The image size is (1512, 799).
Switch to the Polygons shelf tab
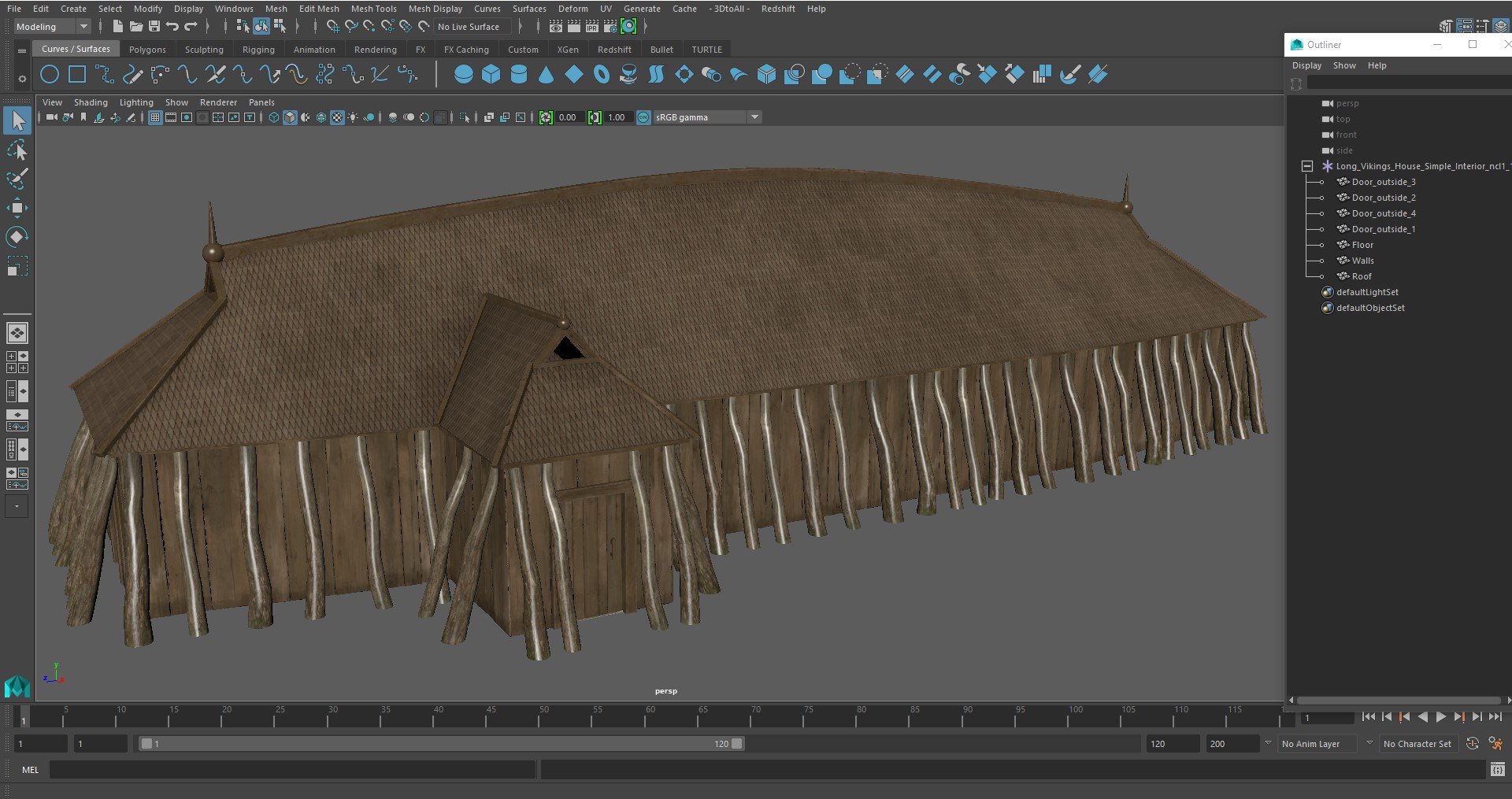[147, 50]
